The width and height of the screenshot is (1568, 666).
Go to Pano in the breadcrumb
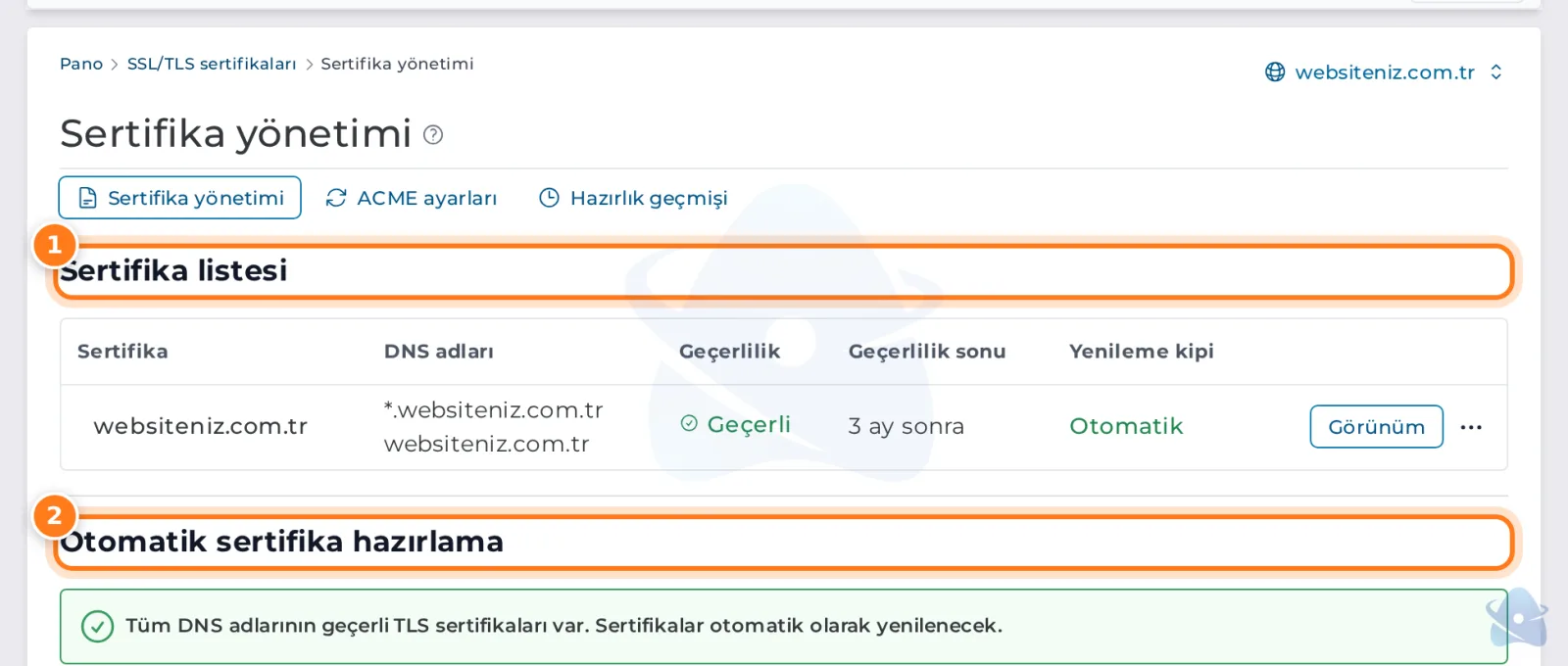click(x=81, y=64)
